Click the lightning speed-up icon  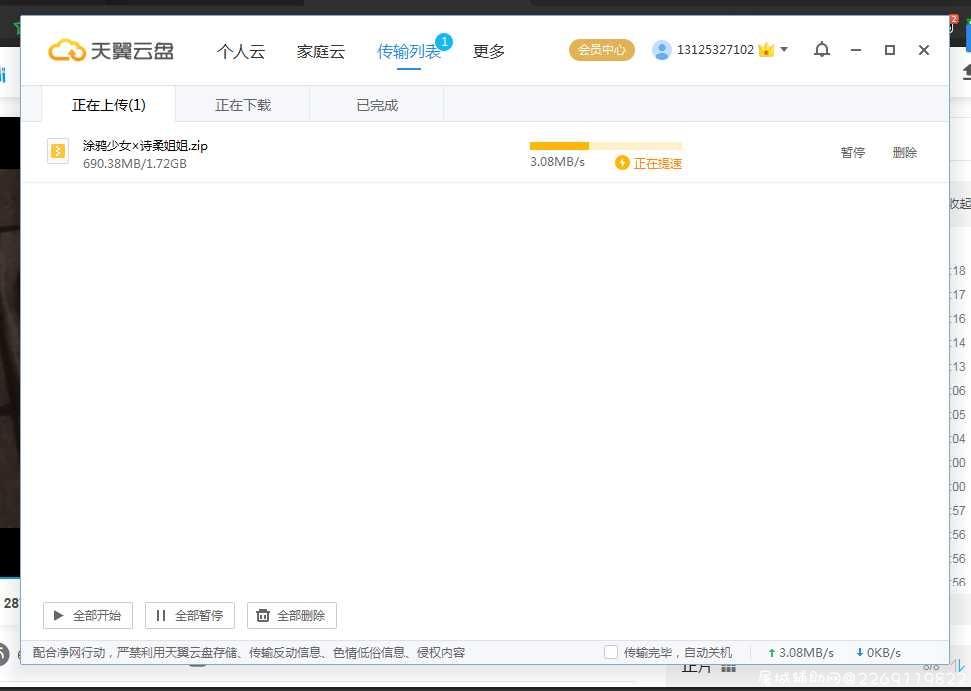(x=622, y=163)
